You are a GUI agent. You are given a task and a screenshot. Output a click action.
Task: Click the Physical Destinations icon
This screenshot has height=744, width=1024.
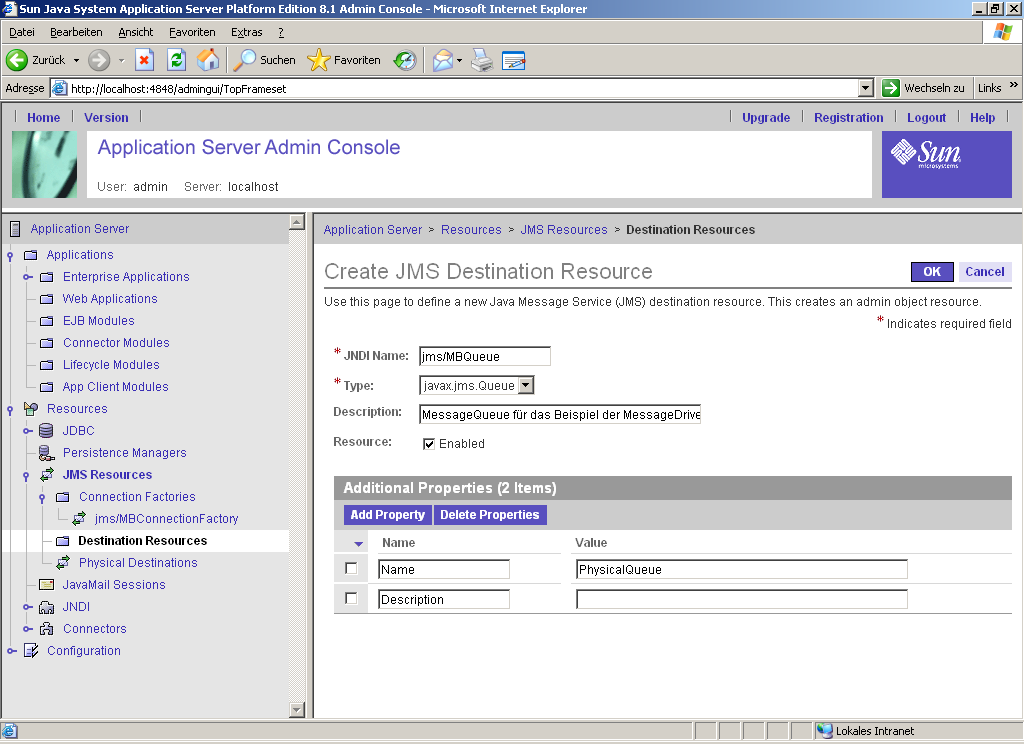point(63,562)
